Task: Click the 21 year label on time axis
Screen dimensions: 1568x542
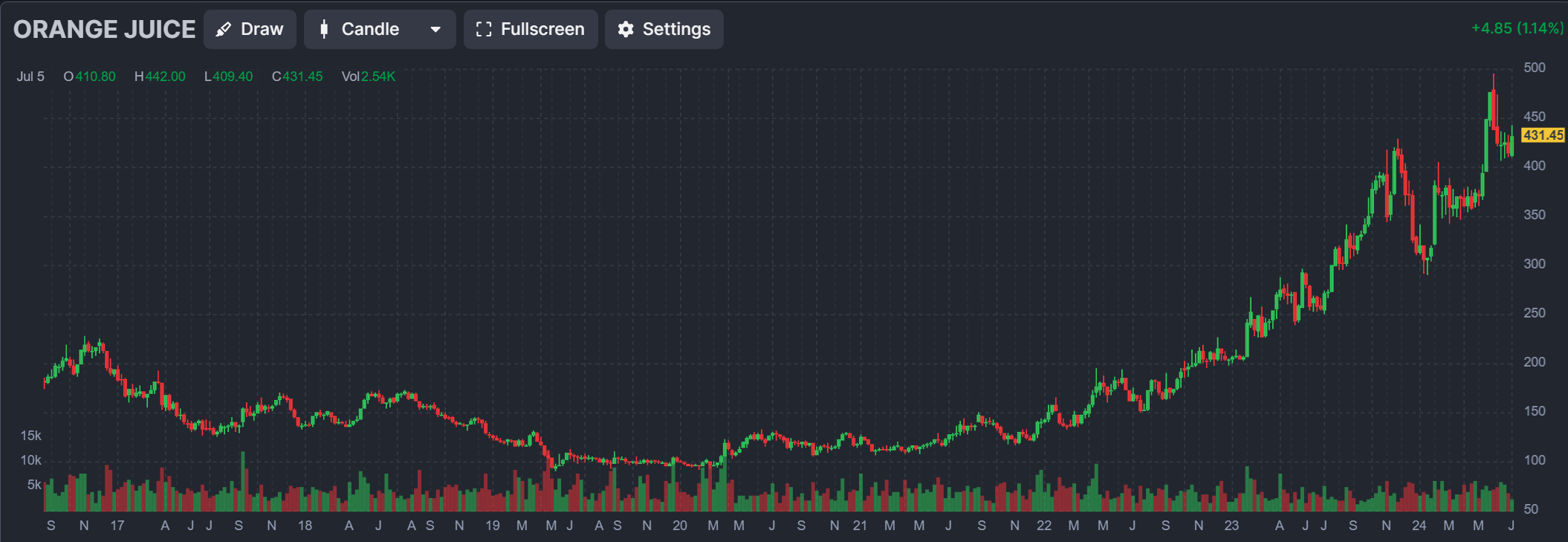Action: [x=860, y=526]
